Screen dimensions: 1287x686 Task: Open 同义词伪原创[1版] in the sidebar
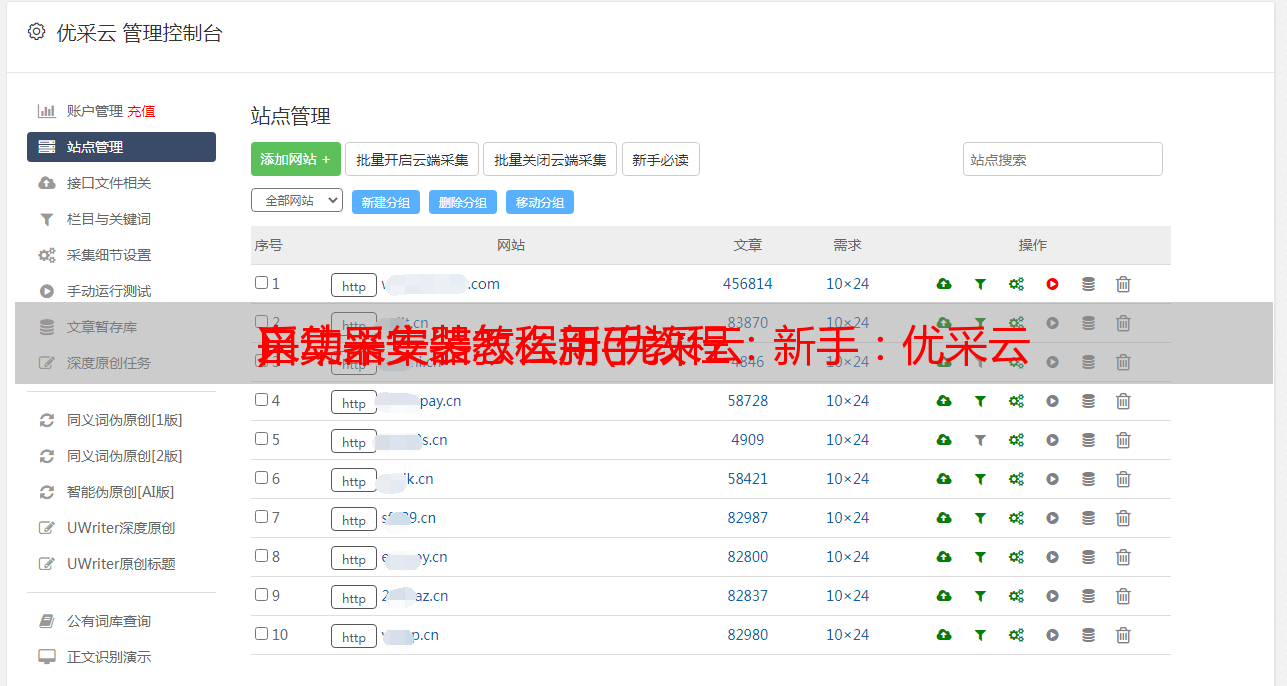pos(125,420)
